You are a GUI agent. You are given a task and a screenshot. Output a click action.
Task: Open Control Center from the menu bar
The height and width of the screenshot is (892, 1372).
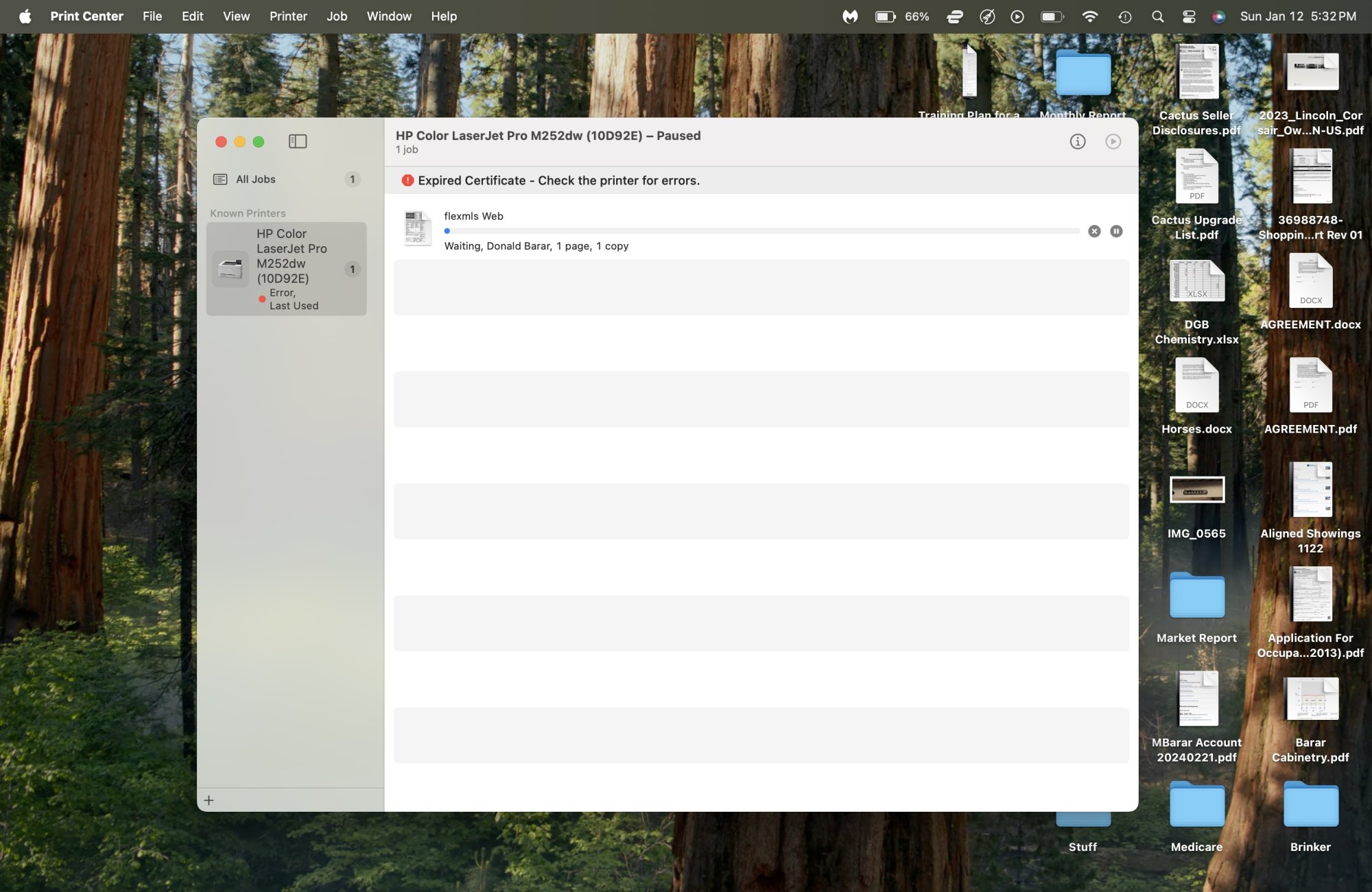click(x=1189, y=16)
